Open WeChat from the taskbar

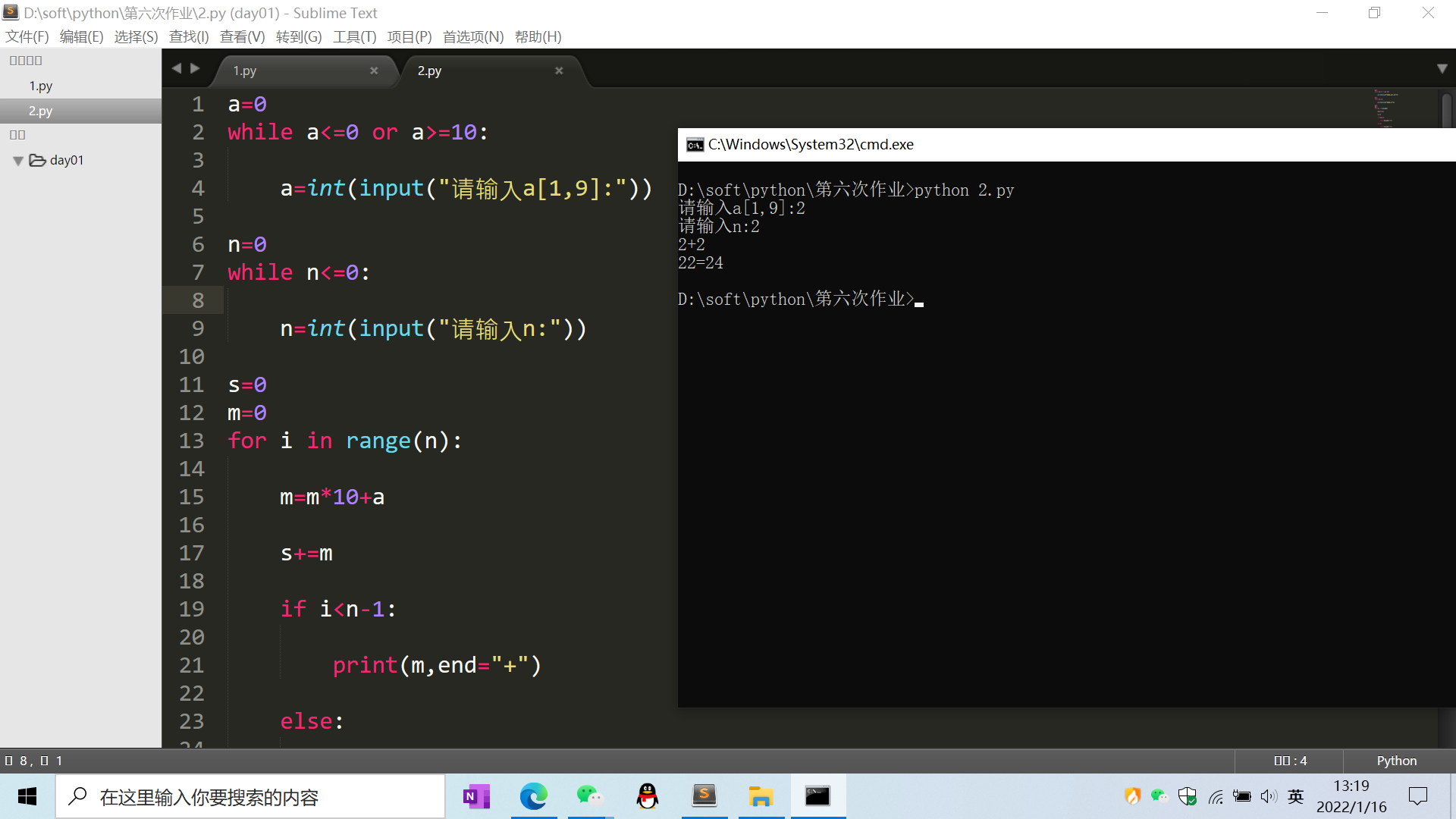click(591, 796)
